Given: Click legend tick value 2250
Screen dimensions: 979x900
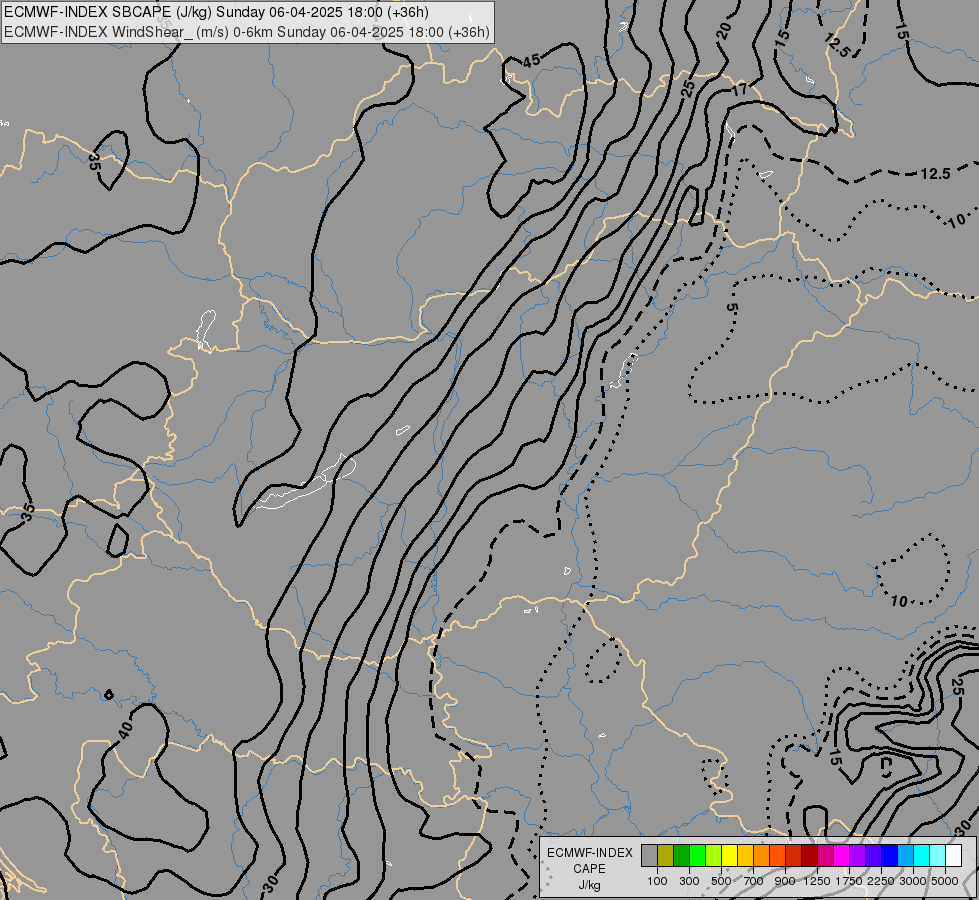Looking at the screenshot, I should pos(880,881).
